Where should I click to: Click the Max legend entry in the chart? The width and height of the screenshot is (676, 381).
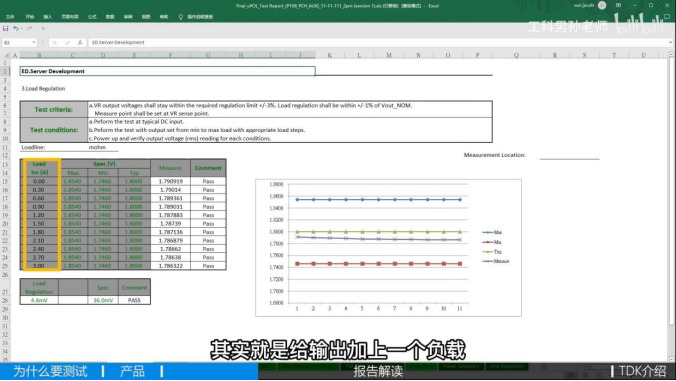tap(492, 232)
